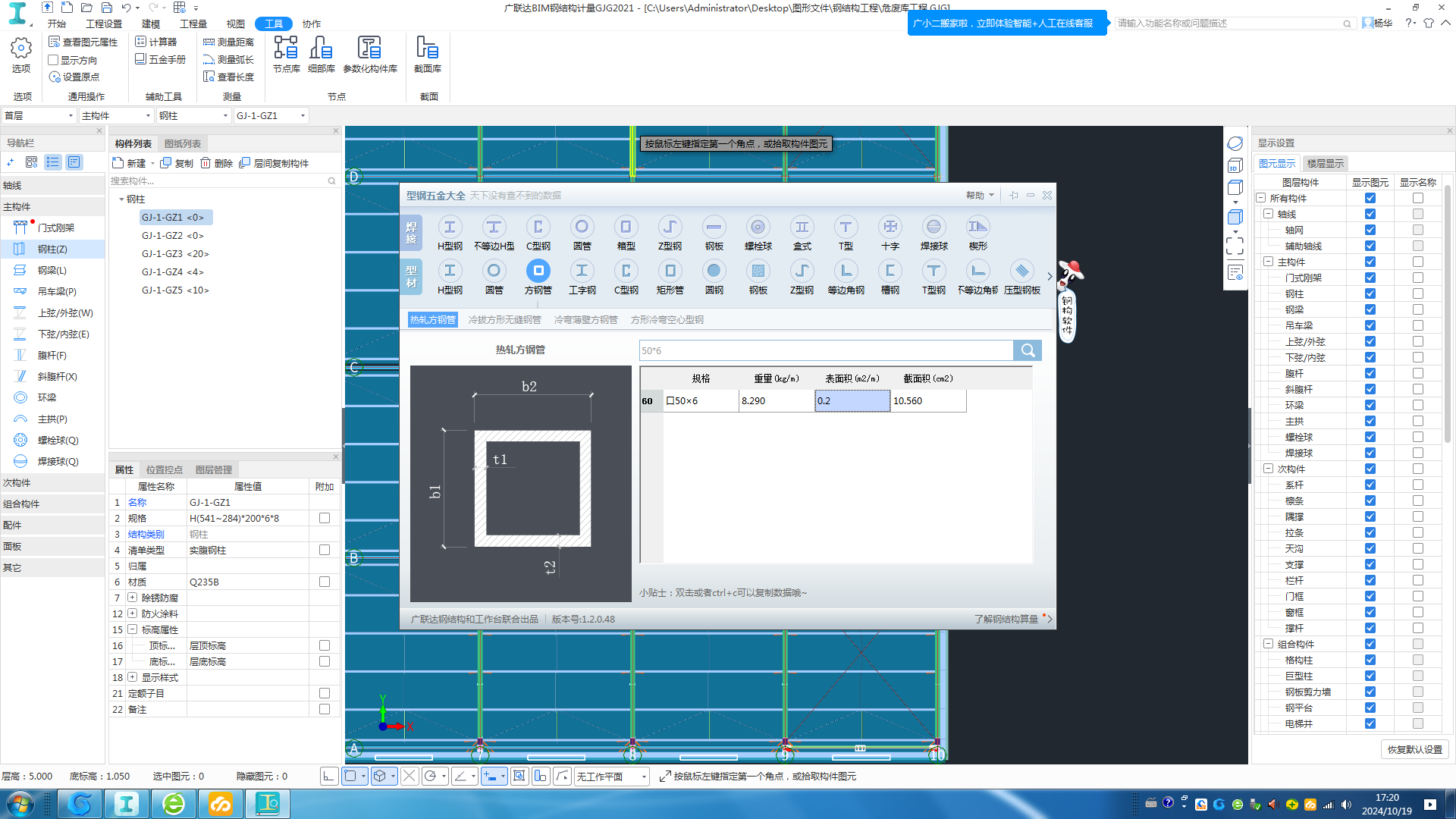Toggle 显示方向 checkbox
Viewport: 1456px width, 819px height.
coord(53,60)
